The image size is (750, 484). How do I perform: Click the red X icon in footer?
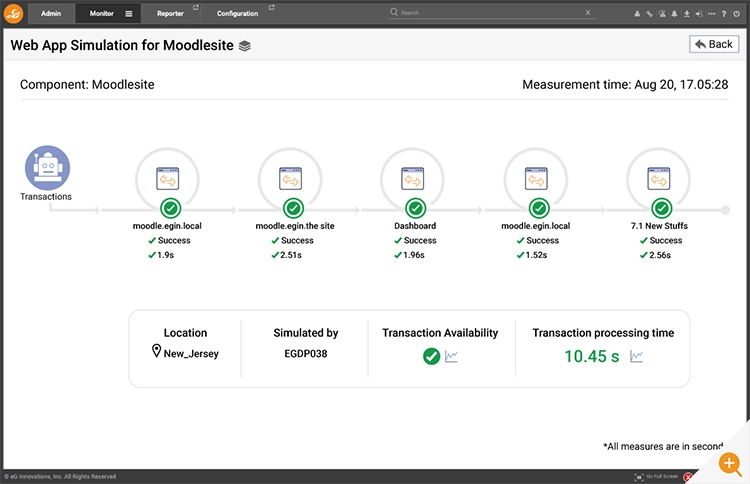(688, 477)
